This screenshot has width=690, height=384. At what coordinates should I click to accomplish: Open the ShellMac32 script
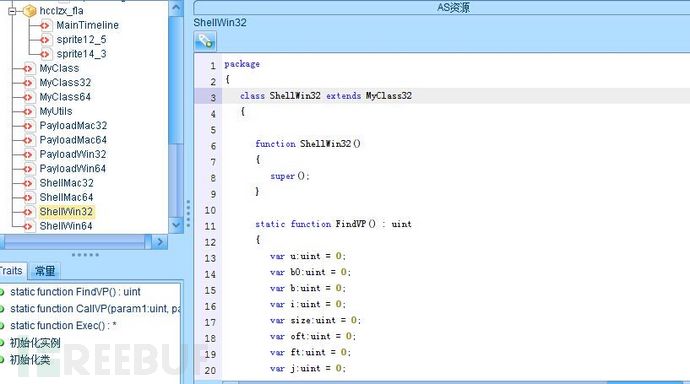point(66,183)
